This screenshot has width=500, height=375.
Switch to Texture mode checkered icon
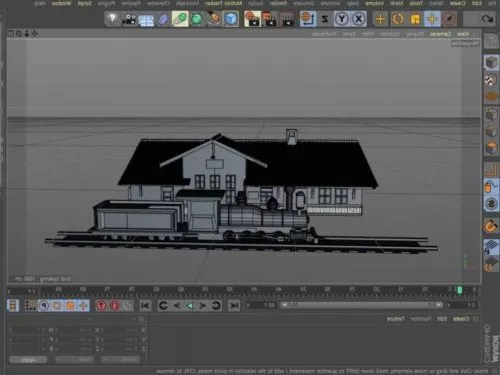click(x=491, y=80)
